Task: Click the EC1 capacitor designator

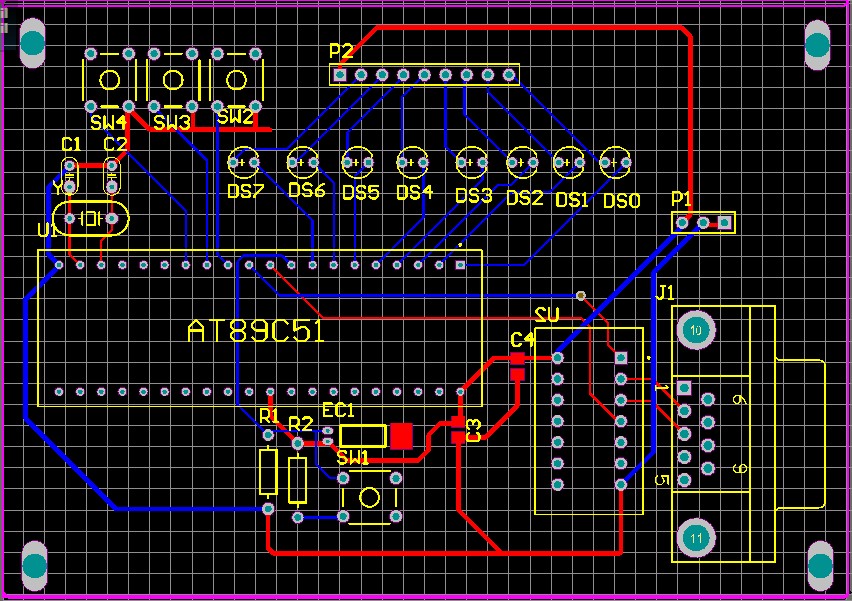Action: [x=338, y=410]
